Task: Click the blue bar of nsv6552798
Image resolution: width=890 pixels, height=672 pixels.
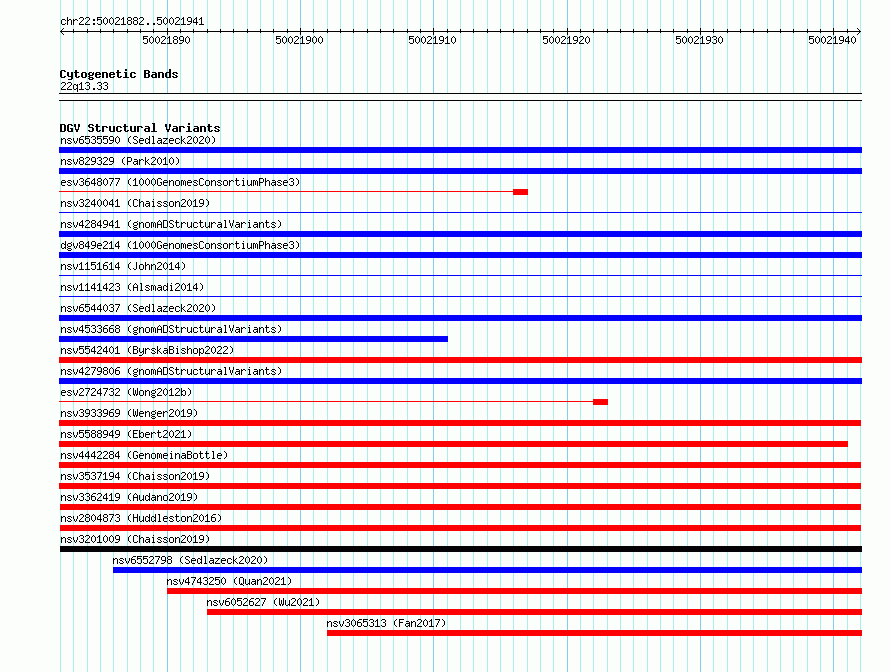Action: (487, 570)
